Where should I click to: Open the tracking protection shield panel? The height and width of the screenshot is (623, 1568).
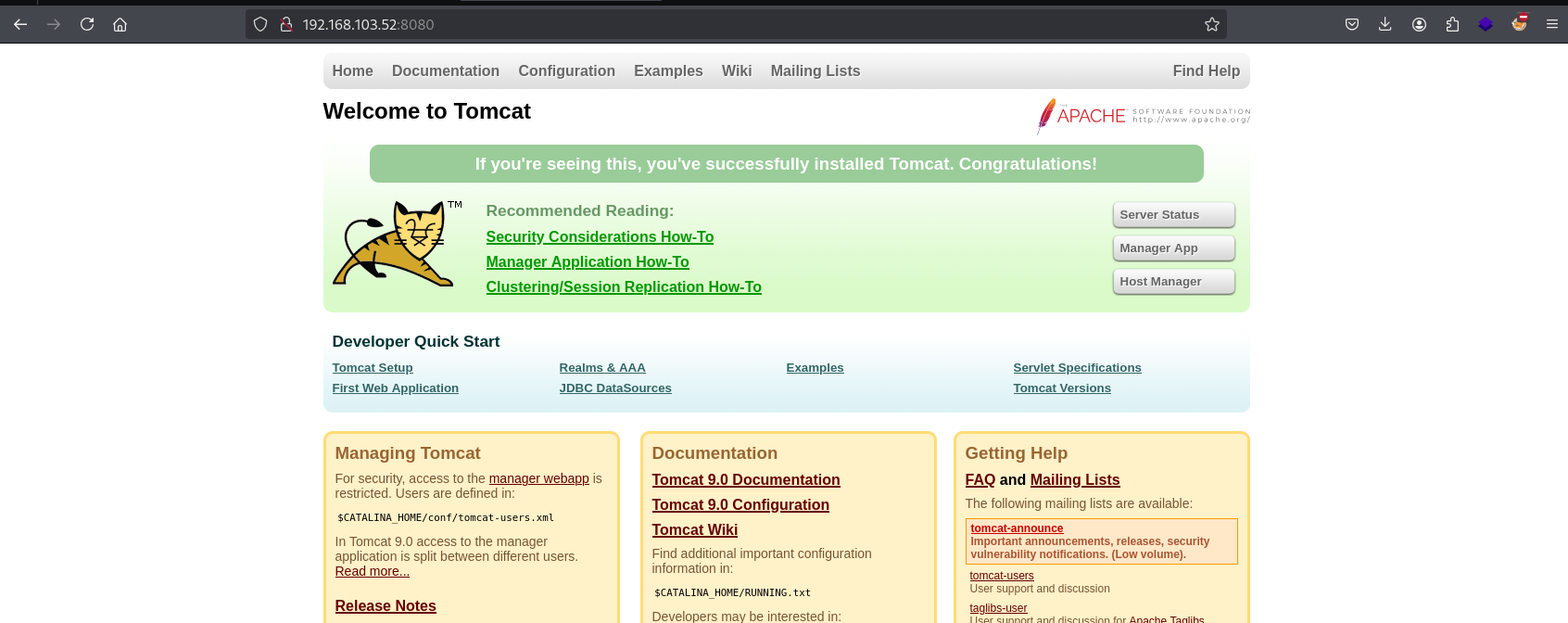point(260,24)
